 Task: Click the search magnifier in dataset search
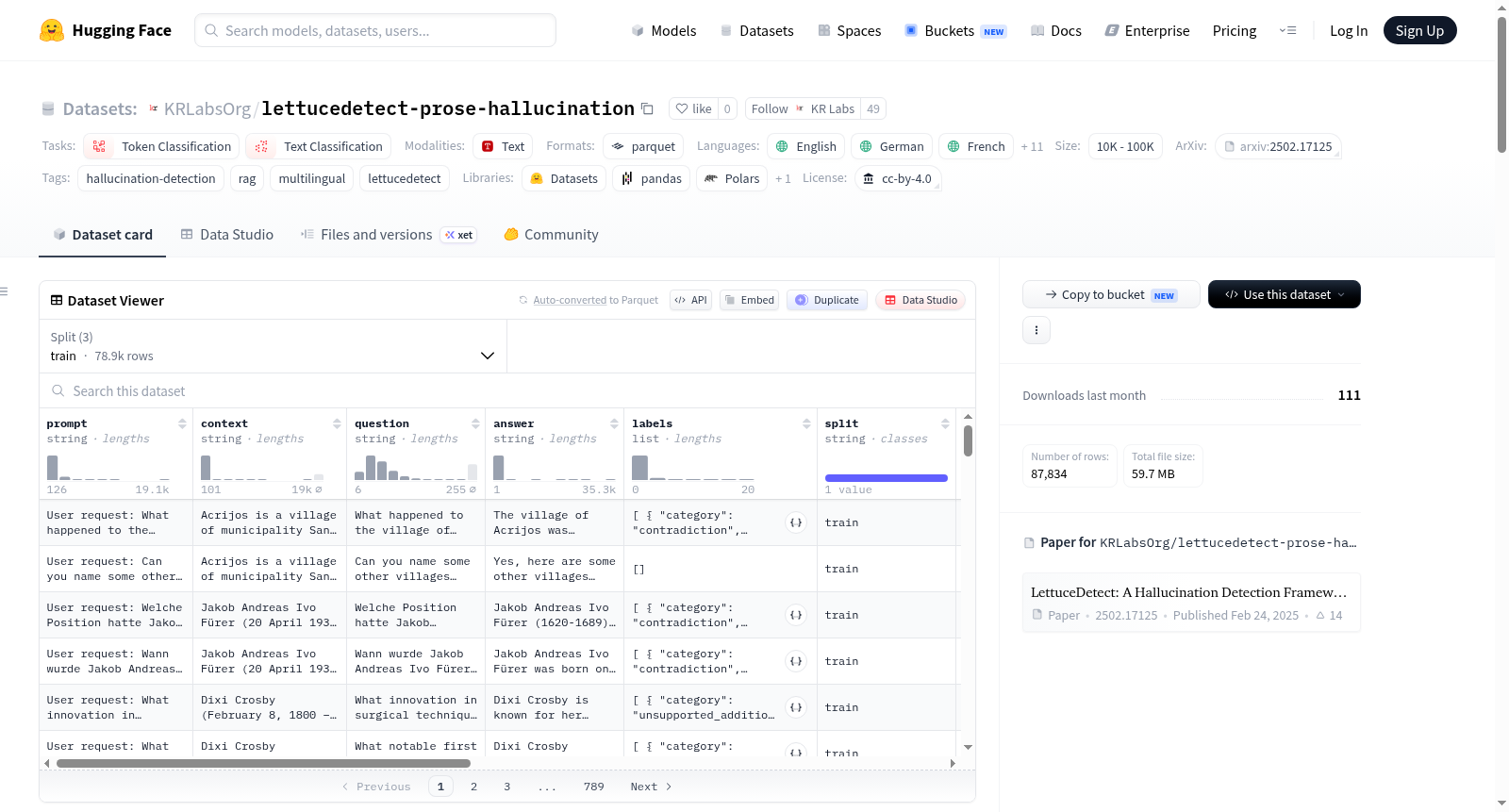point(58,391)
